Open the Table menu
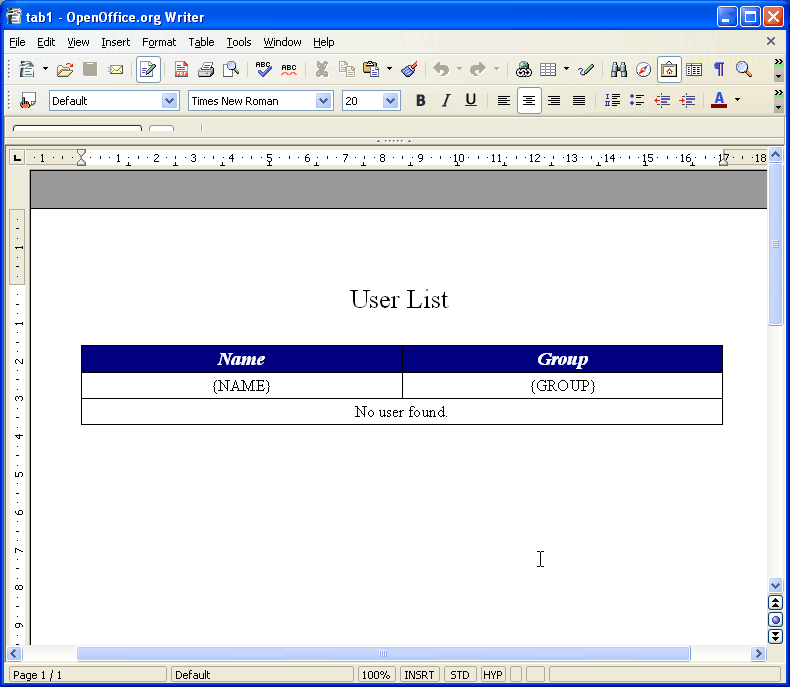 click(202, 42)
